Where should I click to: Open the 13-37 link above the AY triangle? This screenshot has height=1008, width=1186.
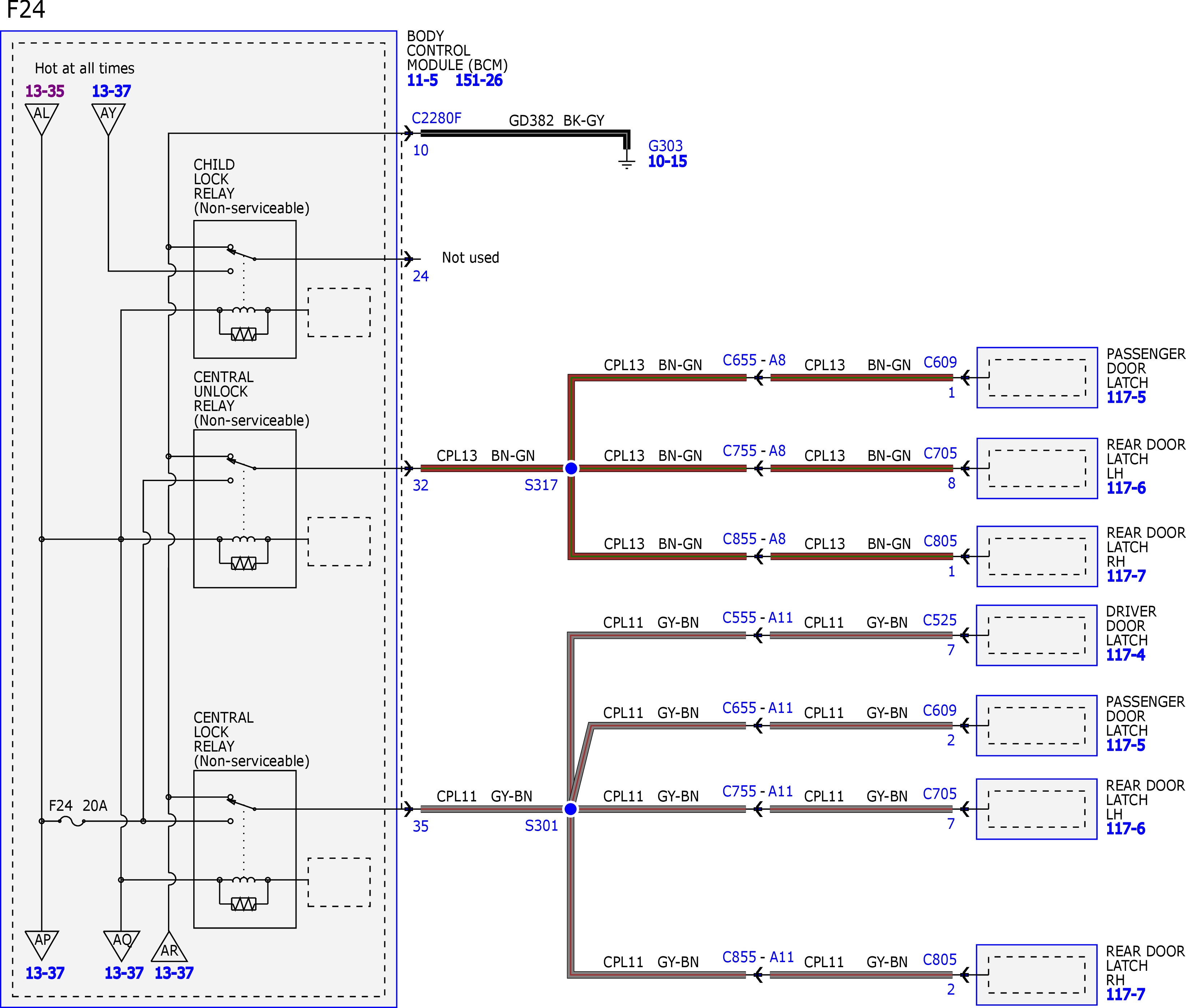(x=112, y=91)
